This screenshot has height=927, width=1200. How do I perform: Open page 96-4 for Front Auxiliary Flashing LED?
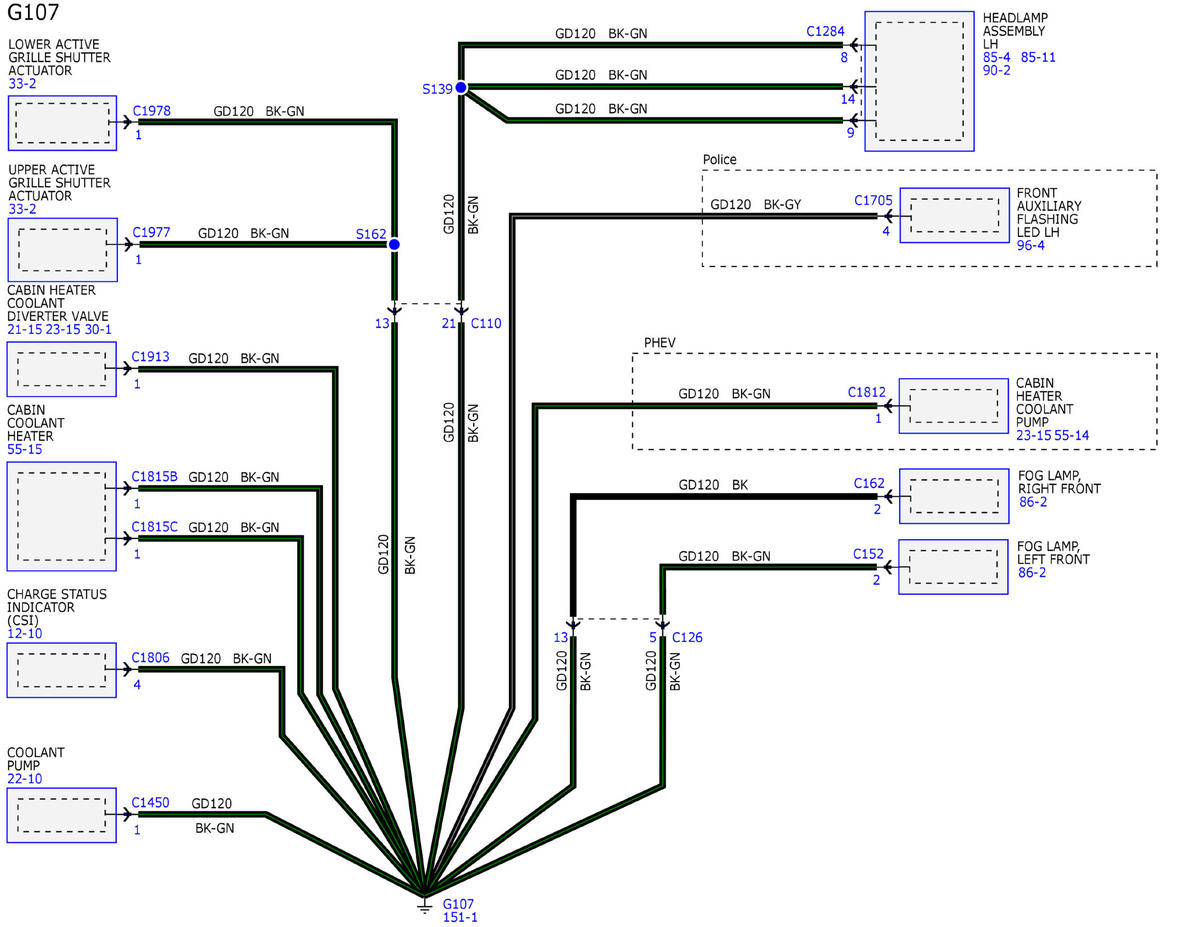click(x=1030, y=245)
